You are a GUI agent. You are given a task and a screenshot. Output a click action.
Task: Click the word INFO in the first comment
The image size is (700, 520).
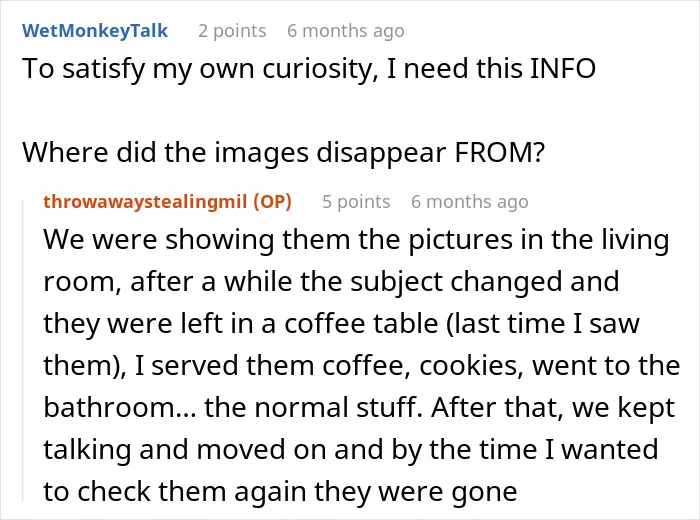tap(562, 69)
